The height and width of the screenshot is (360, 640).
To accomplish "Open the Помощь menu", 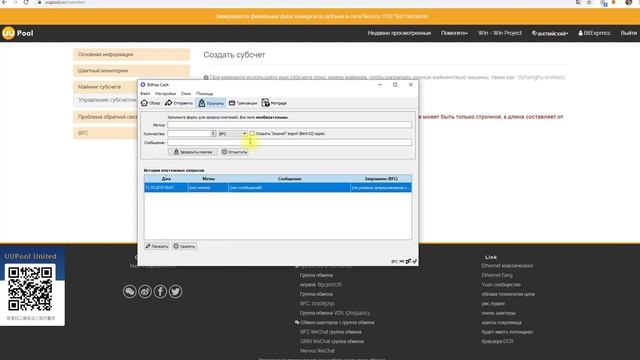I will (x=204, y=94).
